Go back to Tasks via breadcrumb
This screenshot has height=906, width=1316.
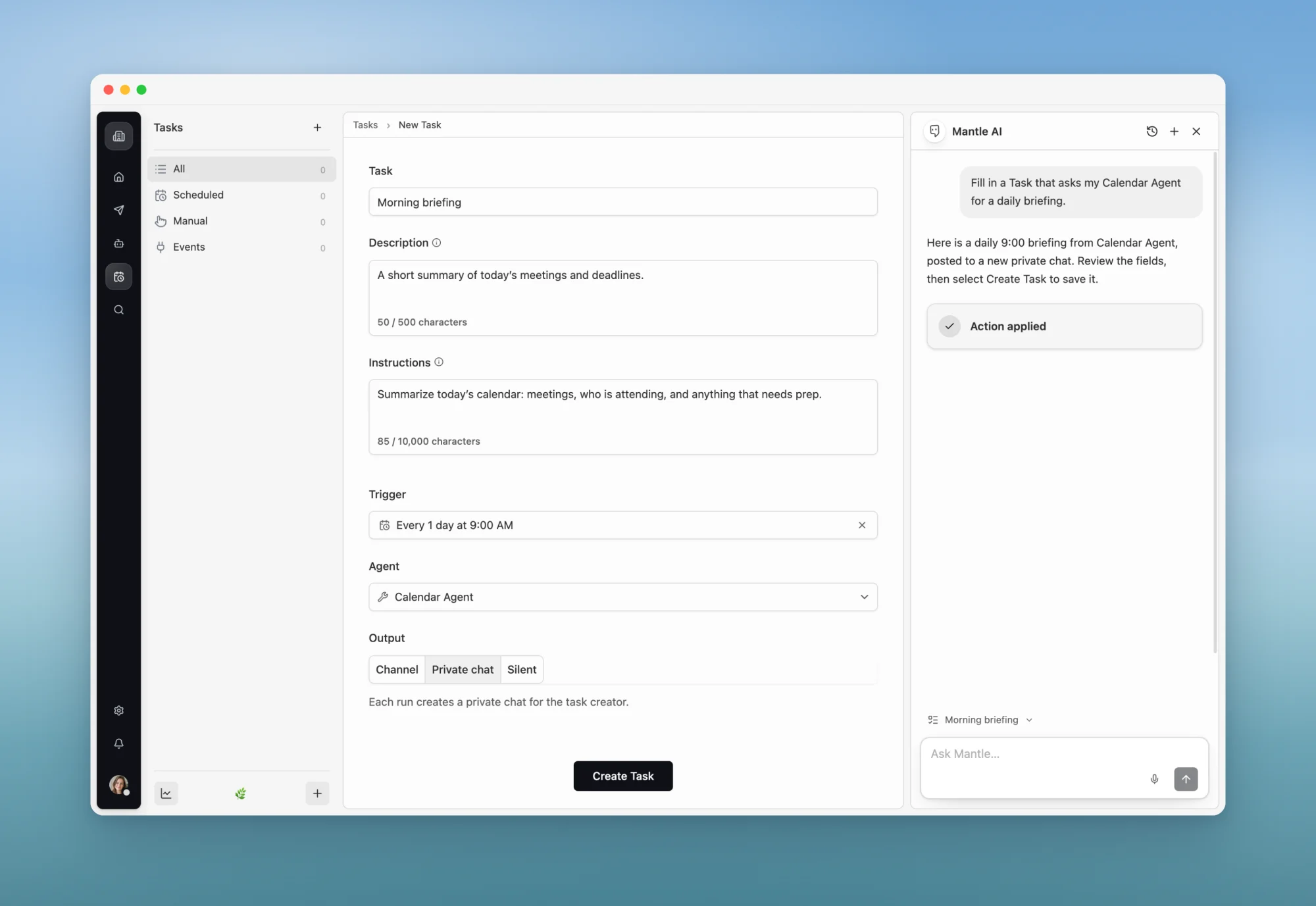(x=365, y=125)
